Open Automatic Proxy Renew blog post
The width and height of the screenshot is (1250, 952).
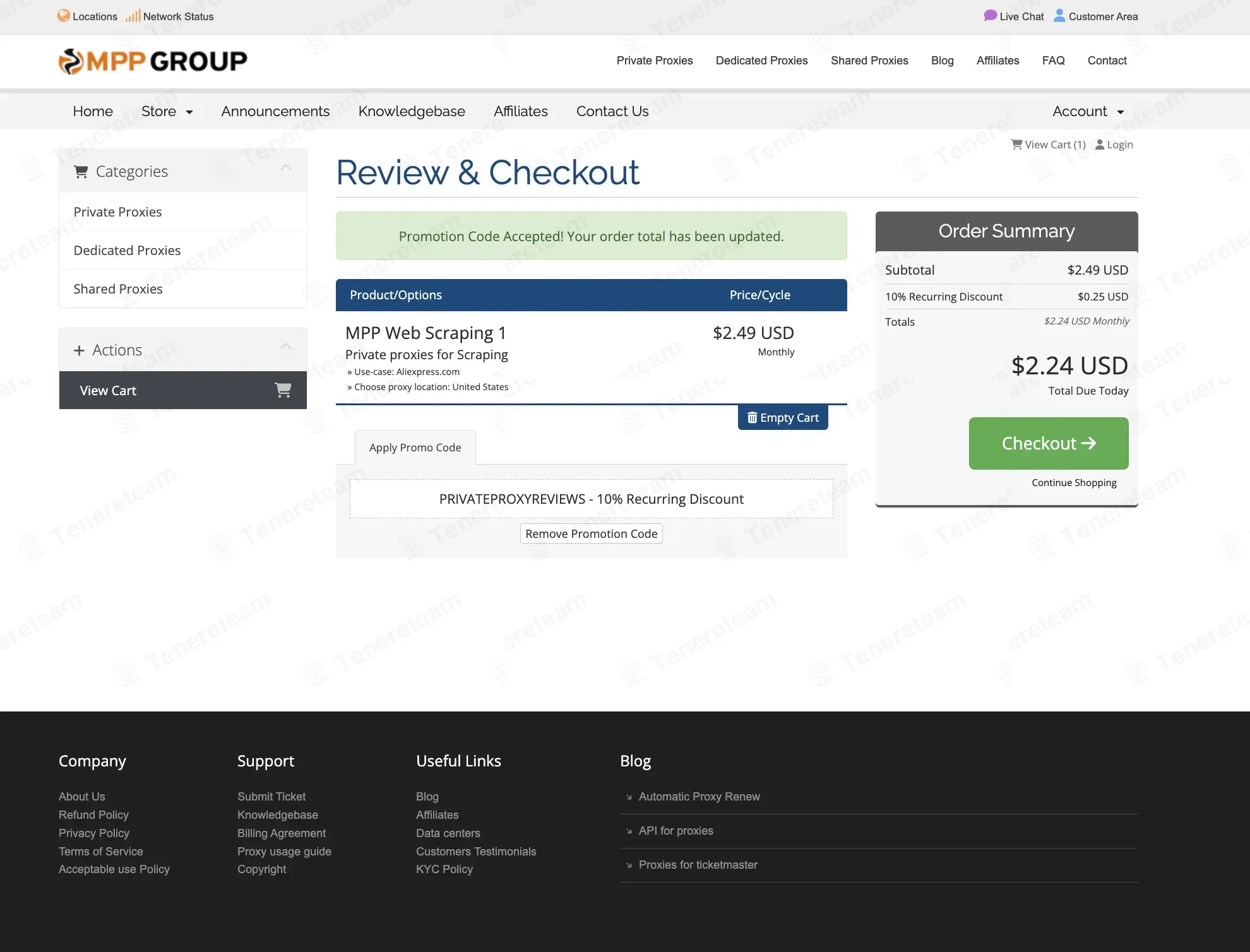(x=699, y=797)
